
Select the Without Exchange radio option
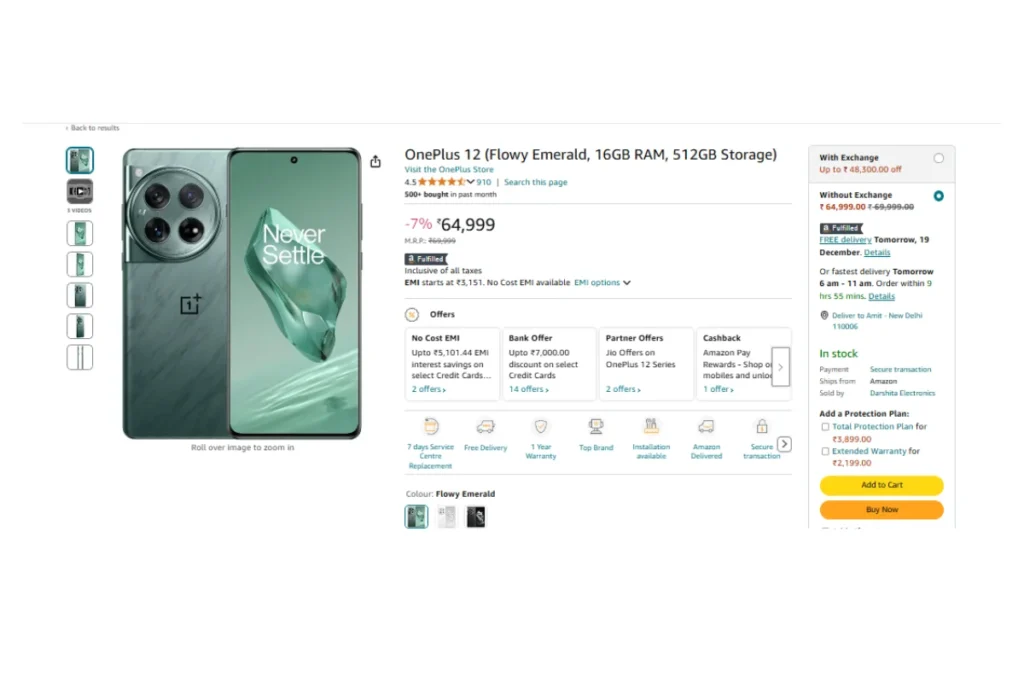point(938,196)
